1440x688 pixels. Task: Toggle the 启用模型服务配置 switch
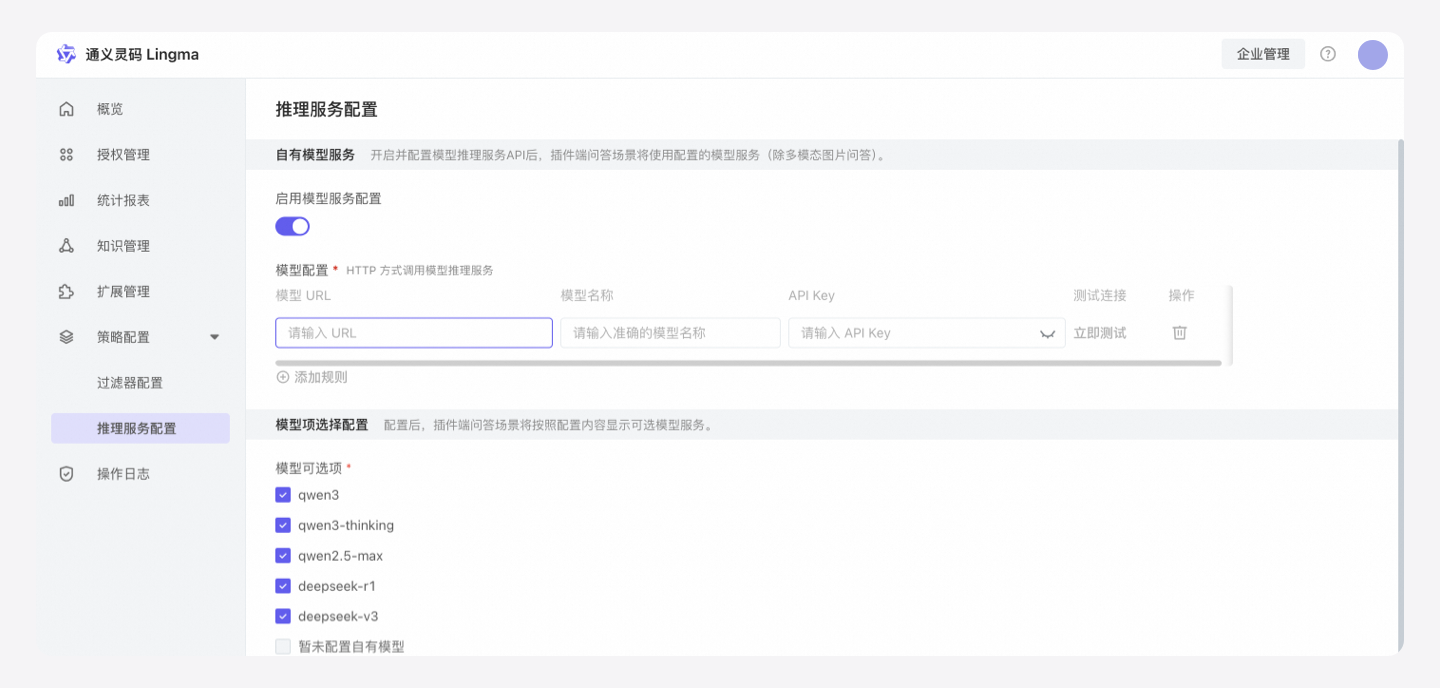click(292, 226)
